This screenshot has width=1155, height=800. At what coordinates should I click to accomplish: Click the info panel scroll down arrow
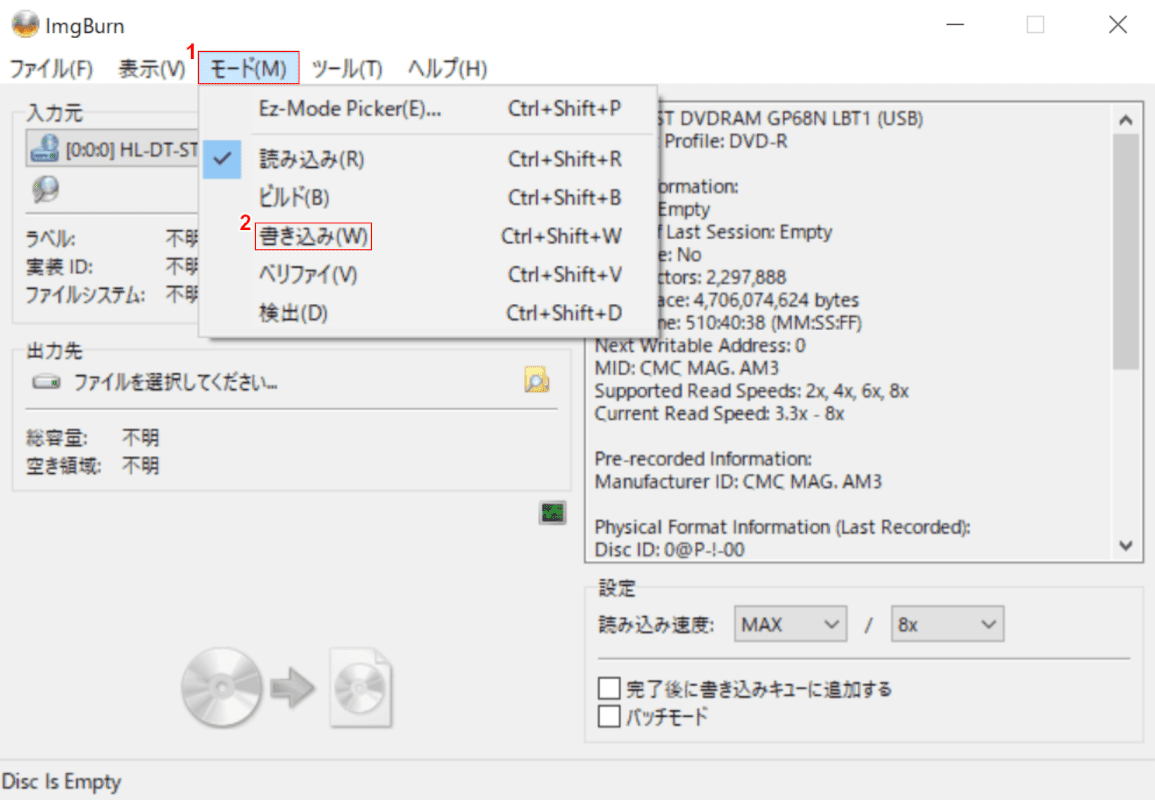click(x=1126, y=546)
